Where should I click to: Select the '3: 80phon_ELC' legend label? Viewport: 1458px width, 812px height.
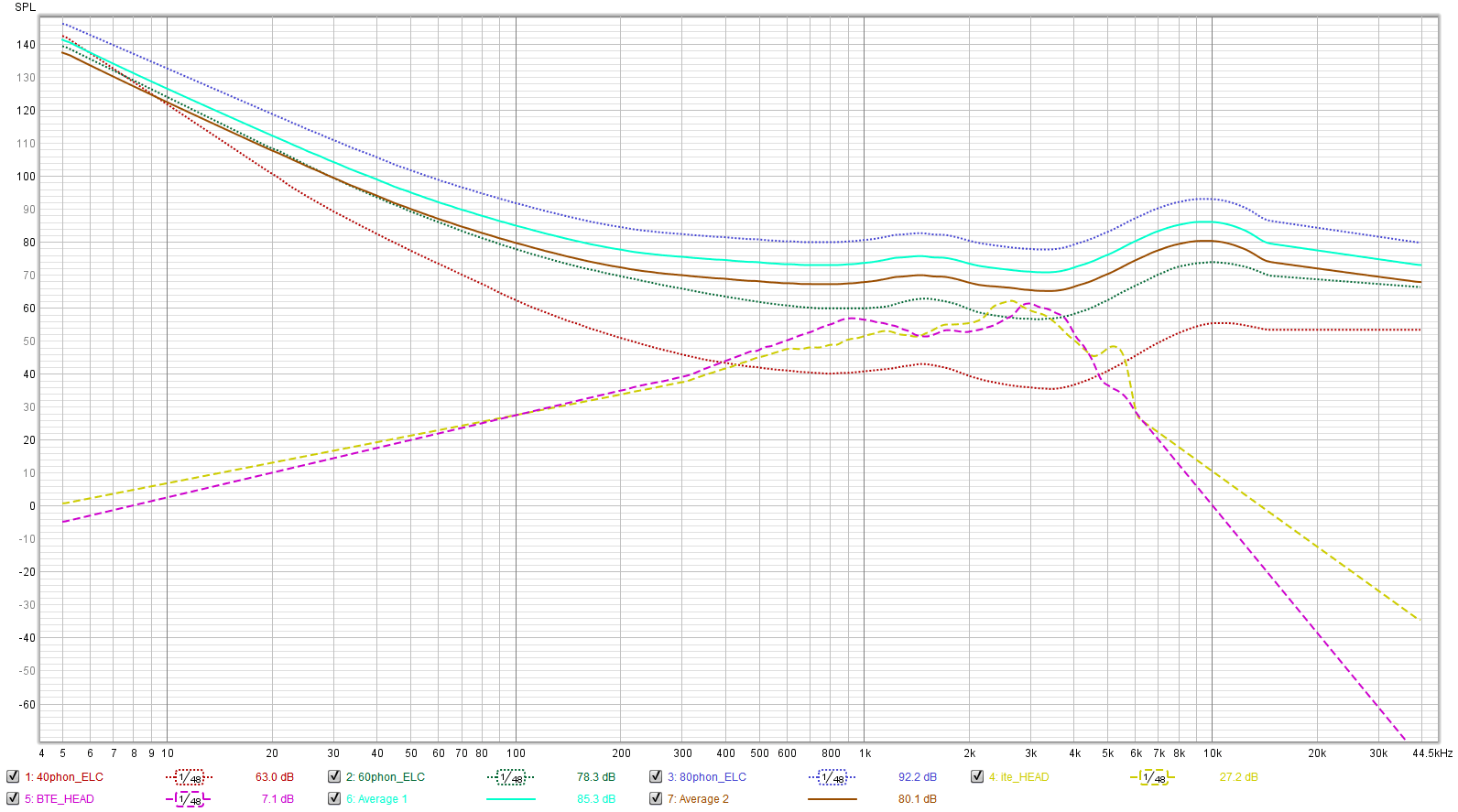tap(707, 777)
